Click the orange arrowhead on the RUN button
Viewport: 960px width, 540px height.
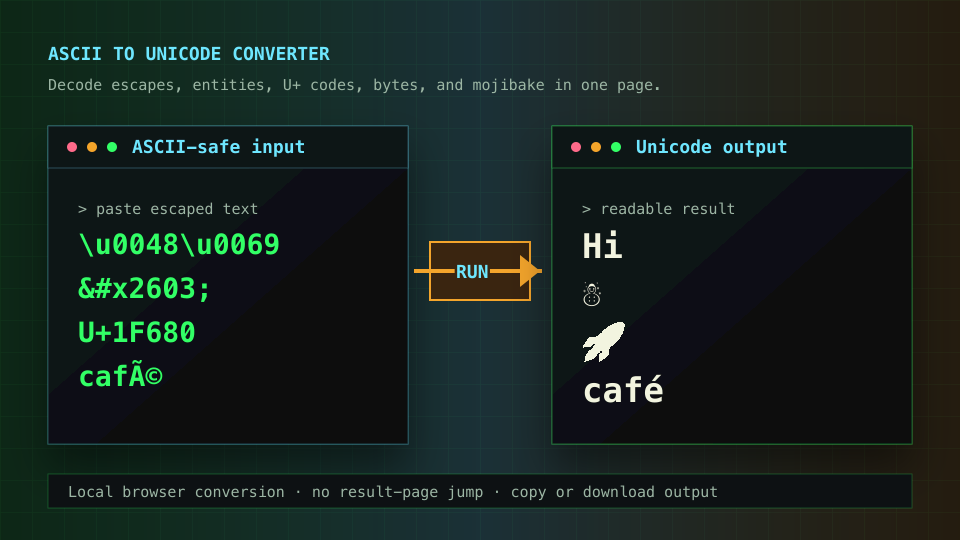tap(530, 271)
